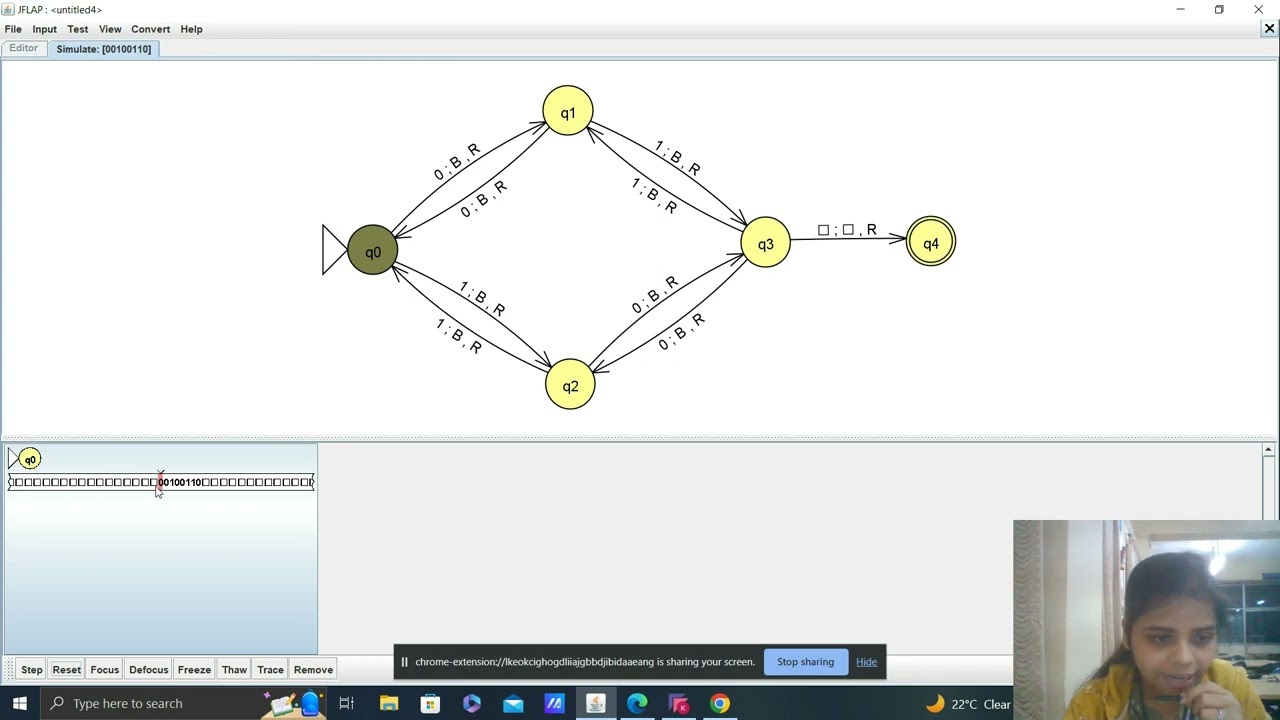Open File Explorer from the taskbar

coord(389,703)
